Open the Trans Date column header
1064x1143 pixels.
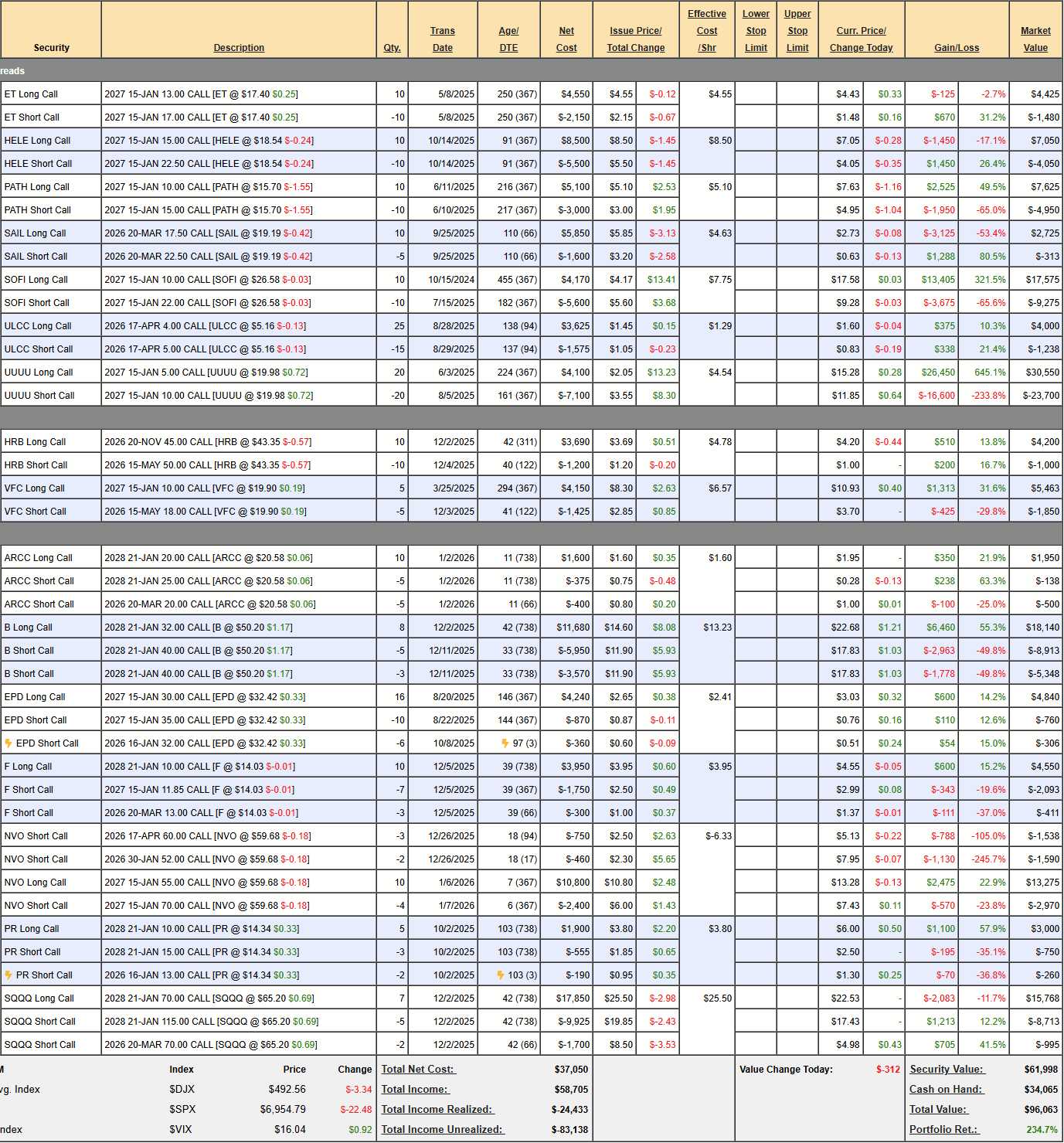(443, 39)
